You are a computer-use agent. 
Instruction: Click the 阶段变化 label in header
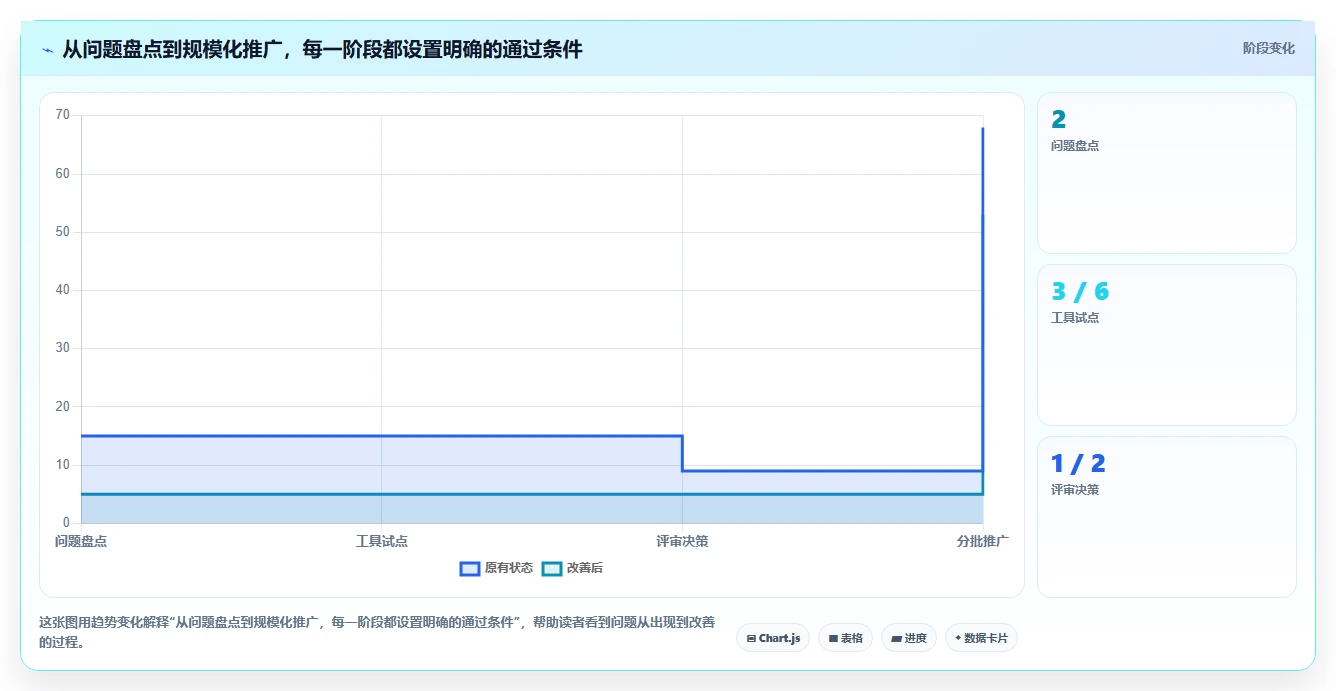click(x=1268, y=48)
